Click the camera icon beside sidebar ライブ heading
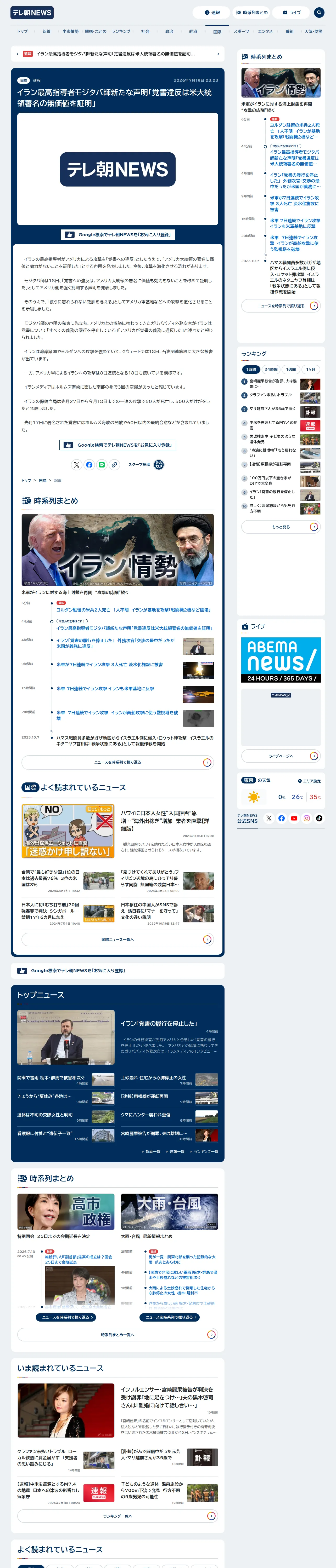336x1568 pixels. 245,626
